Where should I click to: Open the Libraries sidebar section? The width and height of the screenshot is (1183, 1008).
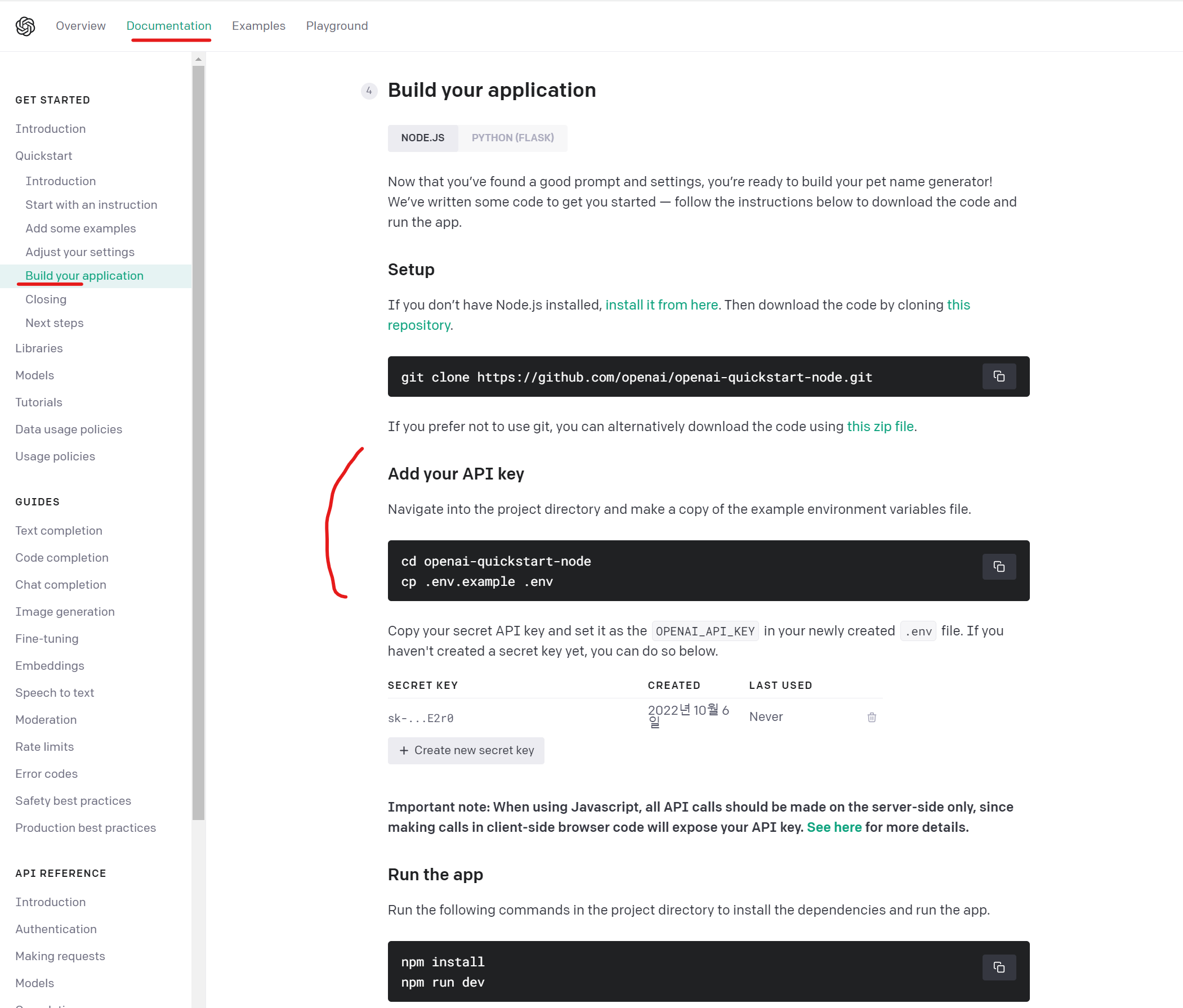click(x=39, y=348)
